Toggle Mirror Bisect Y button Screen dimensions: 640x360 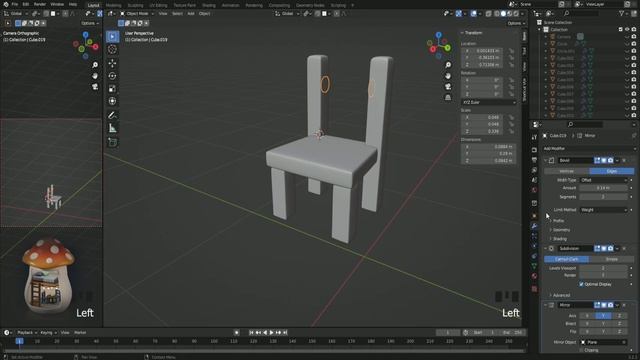[x=603, y=323]
